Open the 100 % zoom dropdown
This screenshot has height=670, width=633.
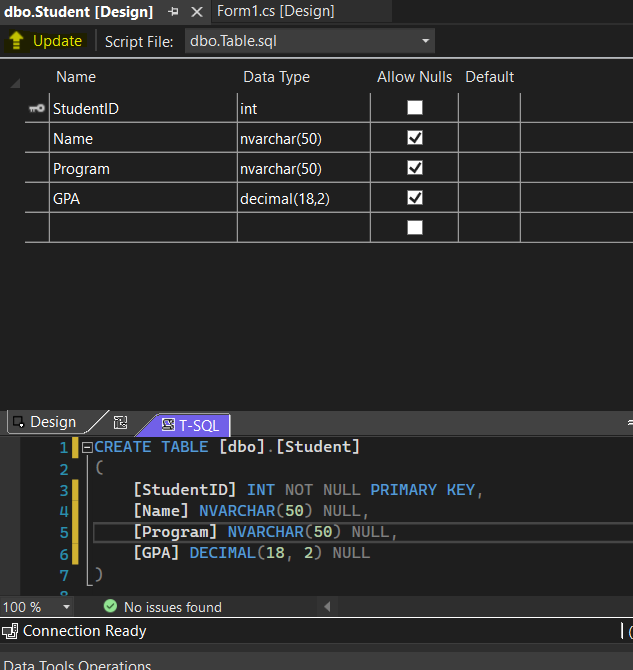67,607
